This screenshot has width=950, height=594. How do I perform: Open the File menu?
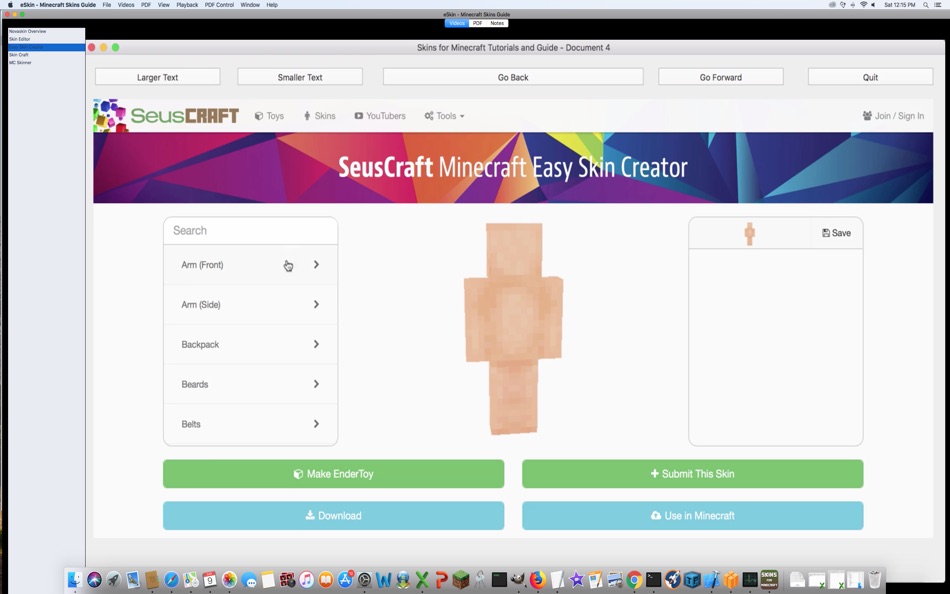pyautogui.click(x=107, y=5)
